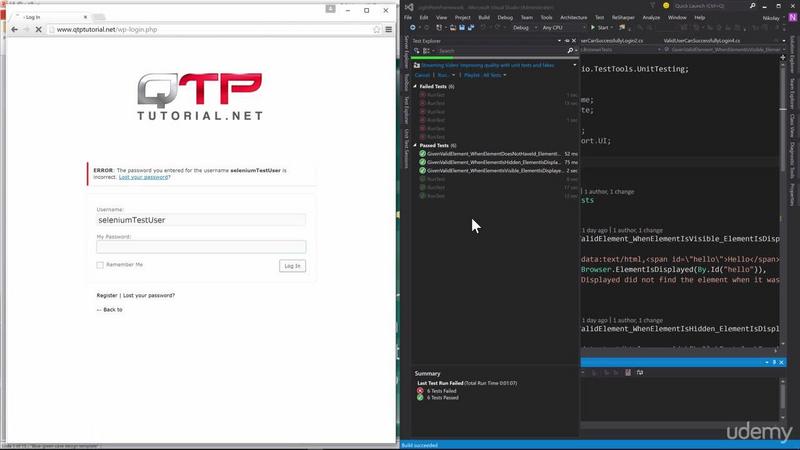Tick the Remember Me checkbox
The image size is (800, 450).
[100, 265]
